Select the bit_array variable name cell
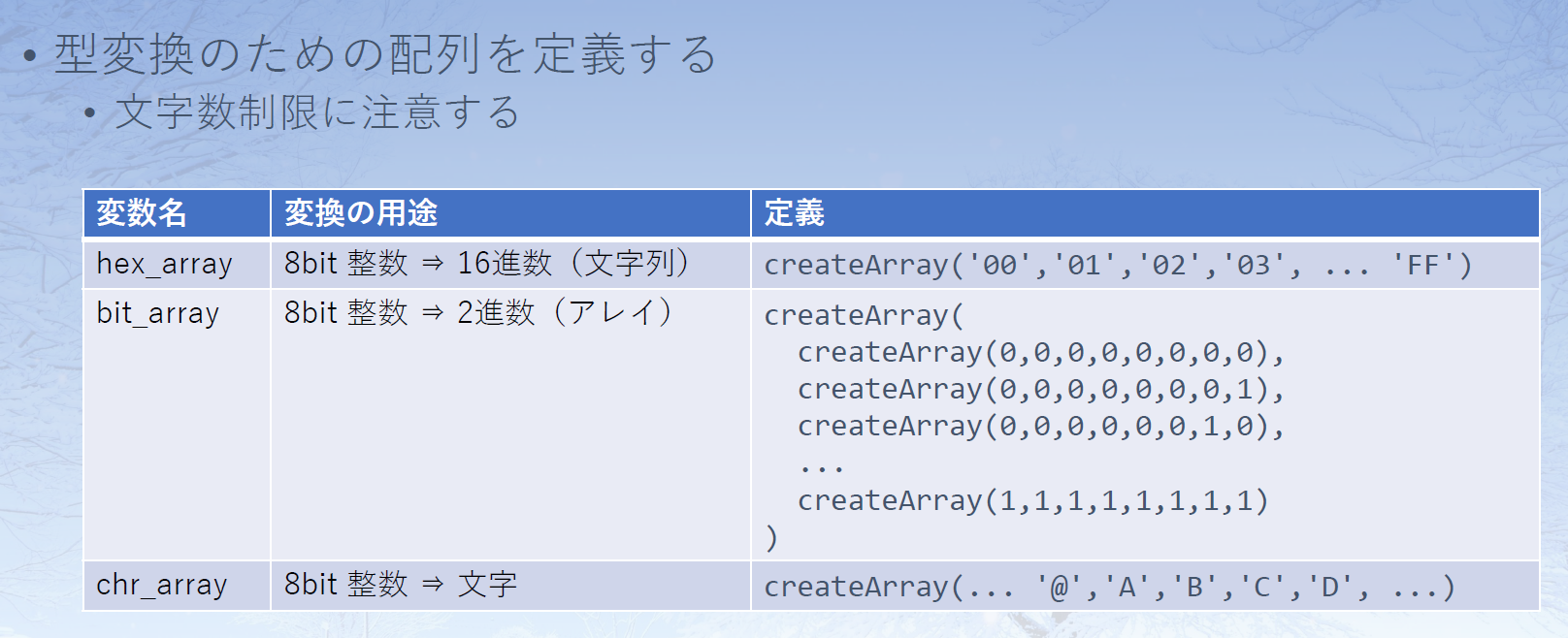The image size is (1568, 638). point(177,425)
